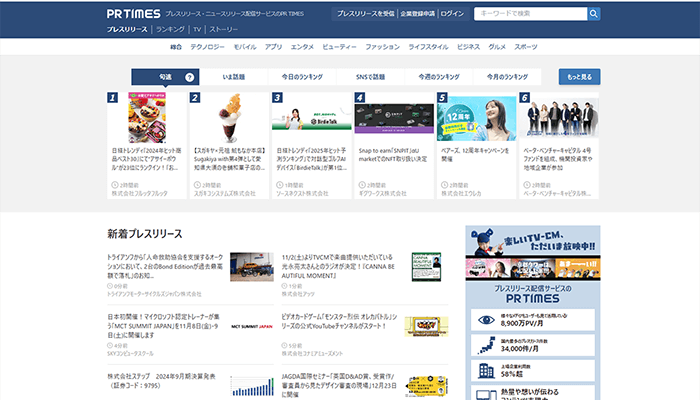Open the 企業登録申請 link

pyautogui.click(x=417, y=14)
